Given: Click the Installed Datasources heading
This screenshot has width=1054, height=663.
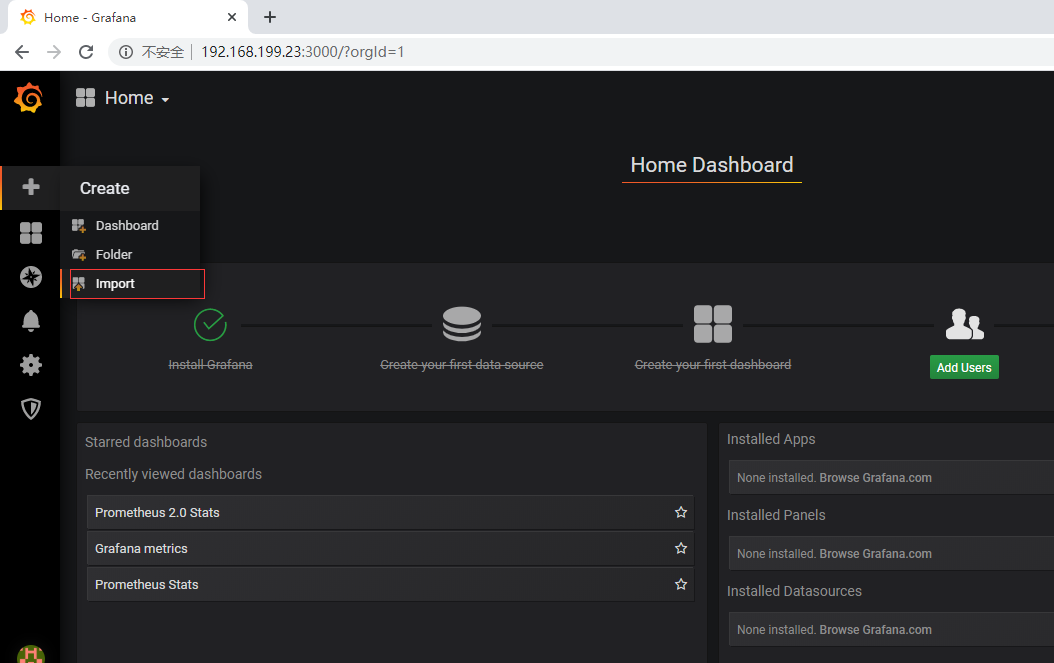Looking at the screenshot, I should [x=794, y=591].
